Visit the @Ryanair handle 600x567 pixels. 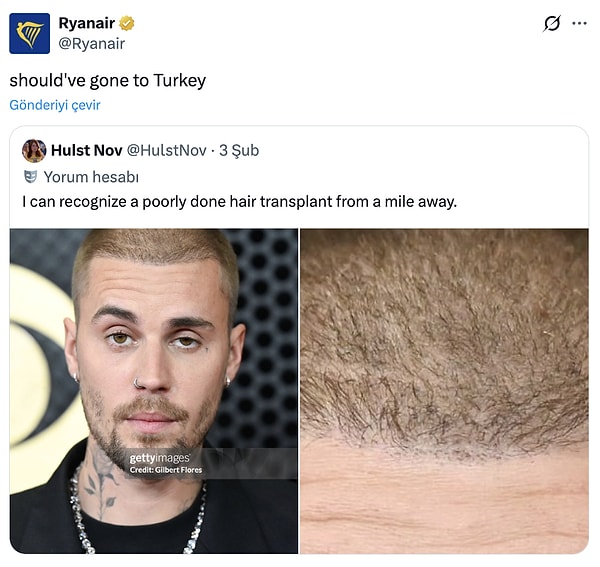(91, 44)
